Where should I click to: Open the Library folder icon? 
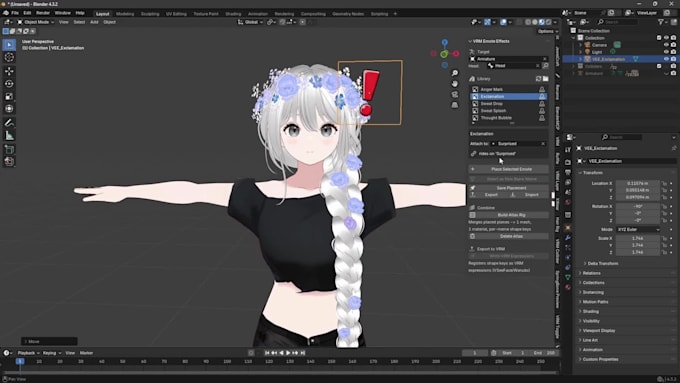pos(545,79)
